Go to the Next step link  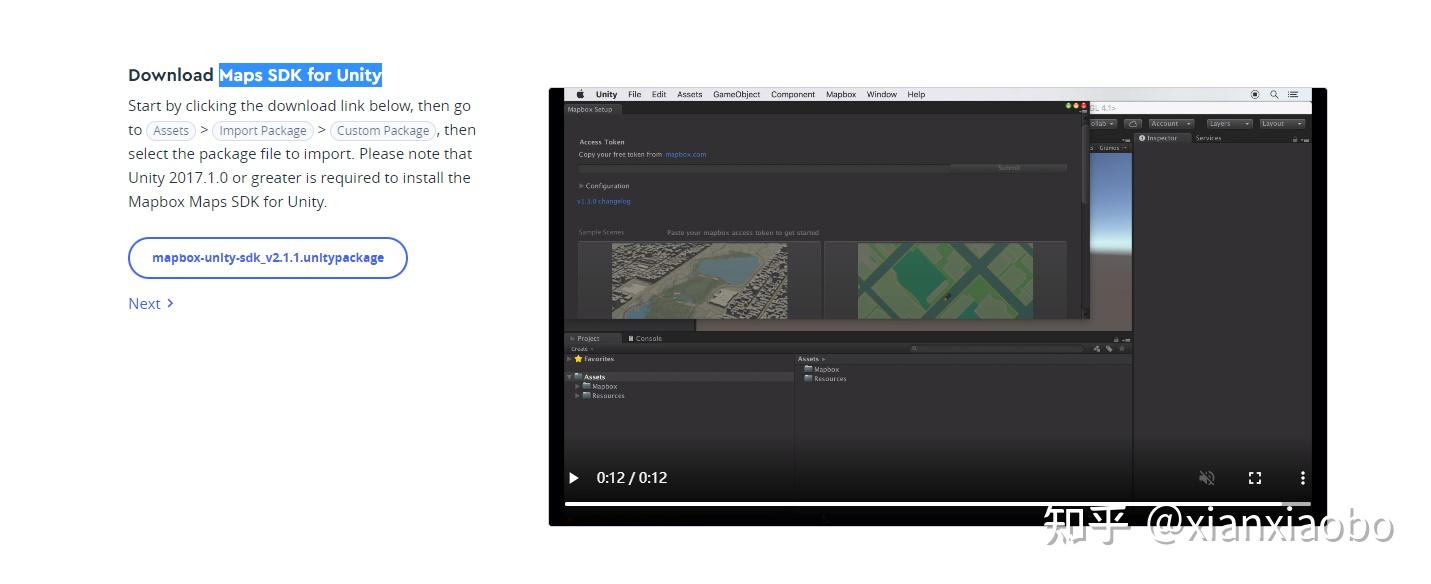point(151,304)
